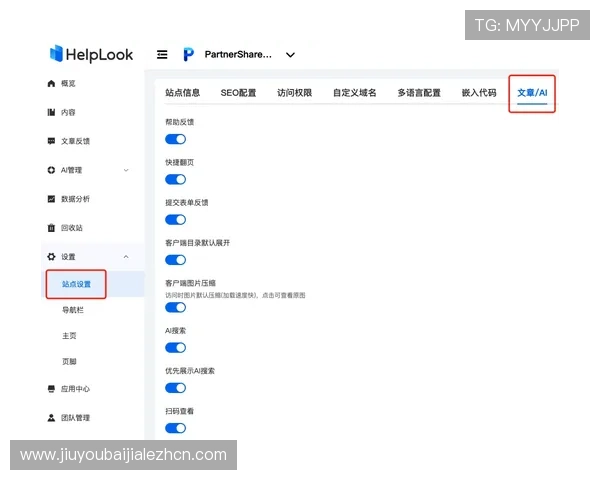Click the 扫码查看 label

pos(179,411)
